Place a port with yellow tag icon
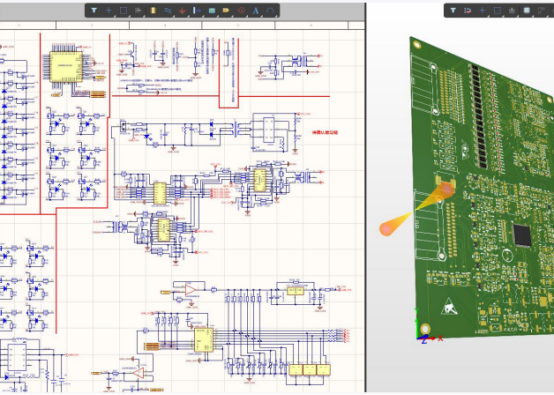554x395 pixels. 226,11
